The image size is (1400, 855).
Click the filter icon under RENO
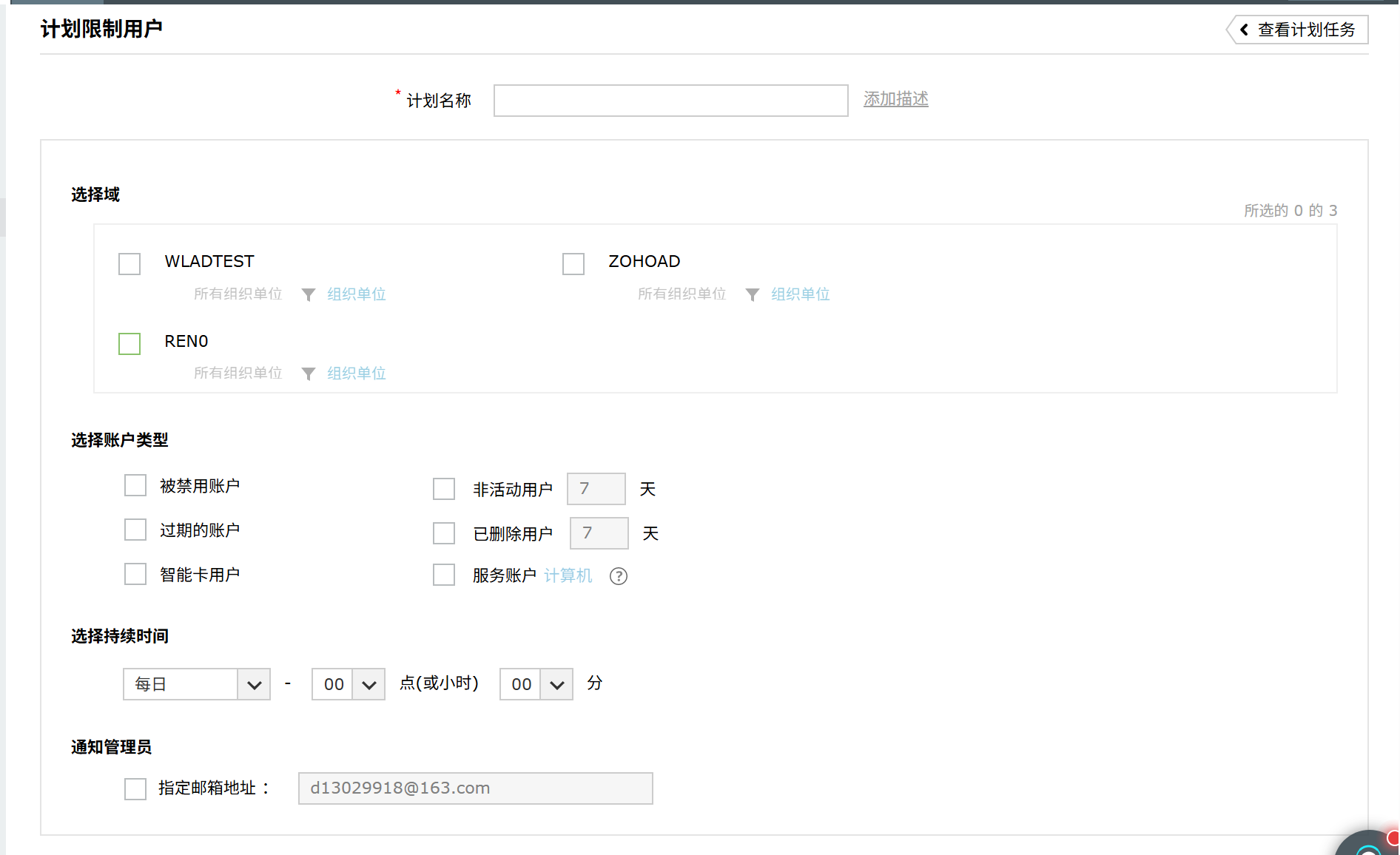click(x=309, y=374)
